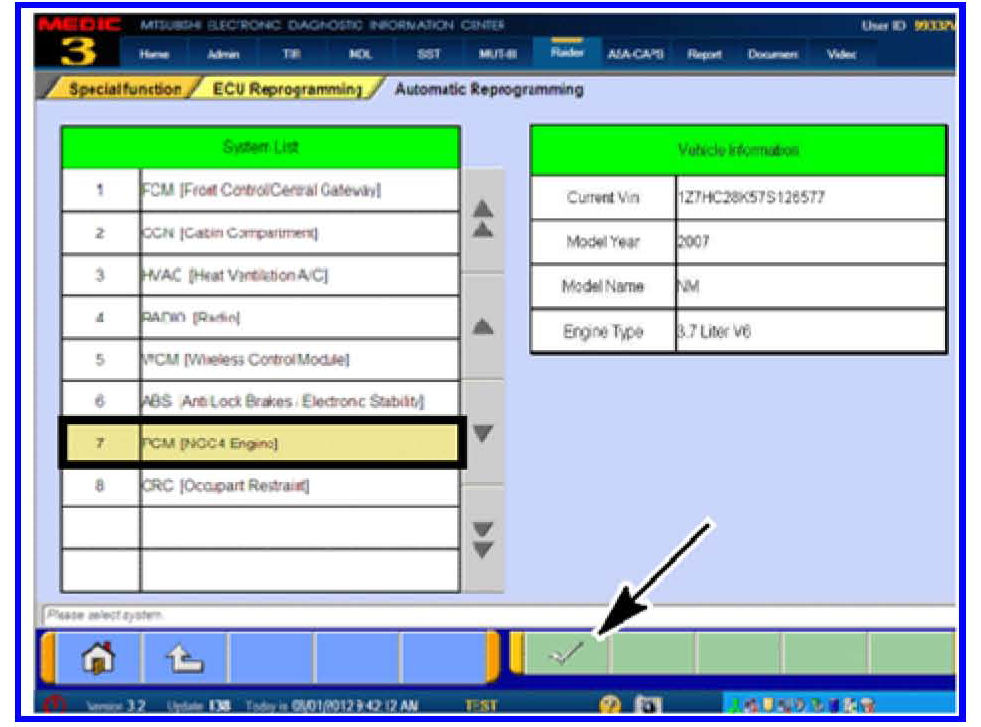Image resolution: width=981 pixels, height=727 pixels.
Task: Jump to bottom with double down arrow
Action: point(482,540)
